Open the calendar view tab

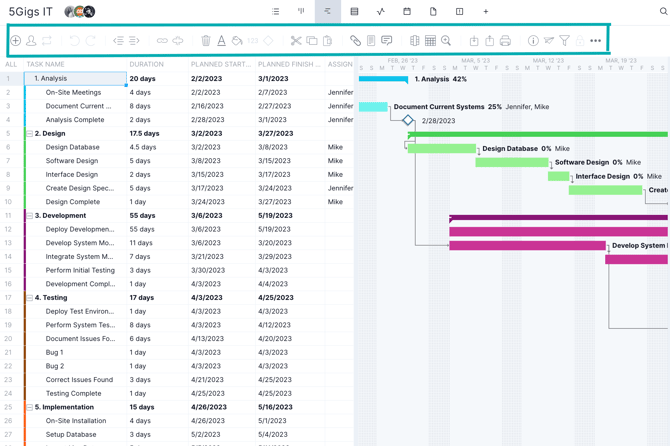coord(407,12)
